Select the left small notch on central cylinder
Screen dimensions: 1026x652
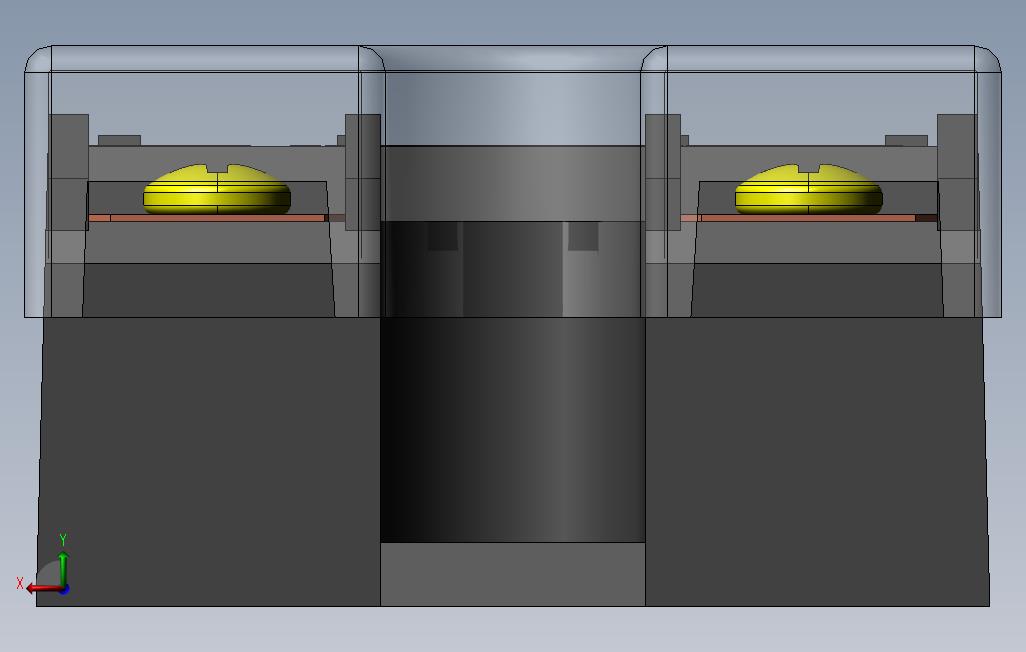tap(442, 236)
